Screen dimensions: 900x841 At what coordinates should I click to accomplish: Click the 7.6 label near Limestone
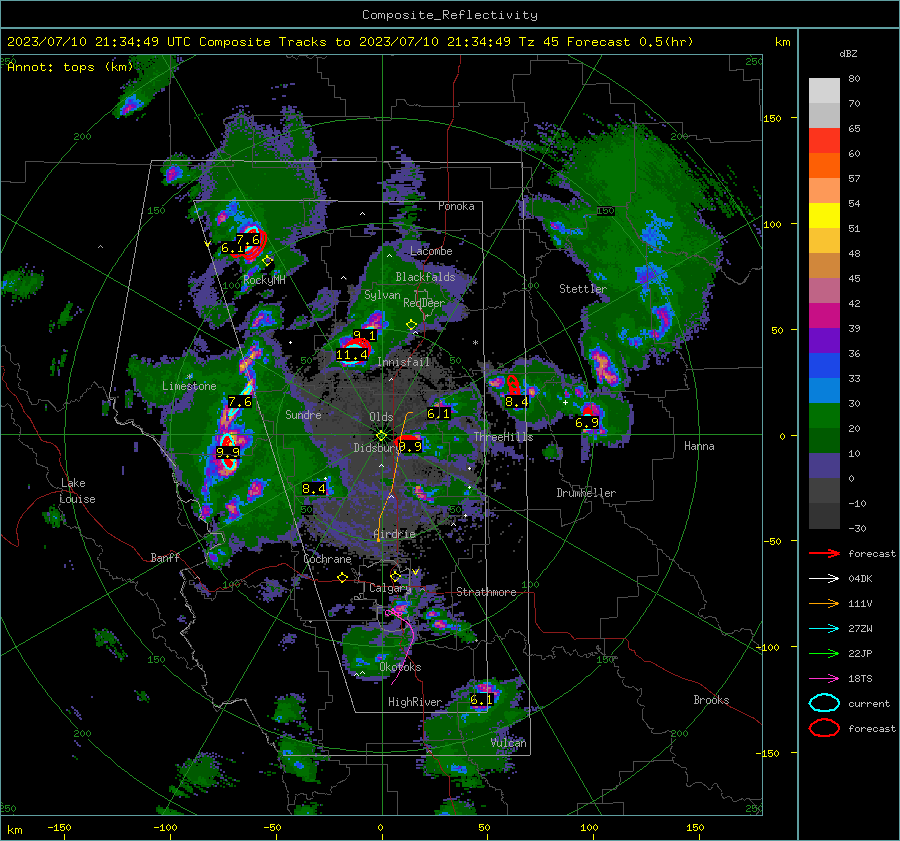(240, 402)
